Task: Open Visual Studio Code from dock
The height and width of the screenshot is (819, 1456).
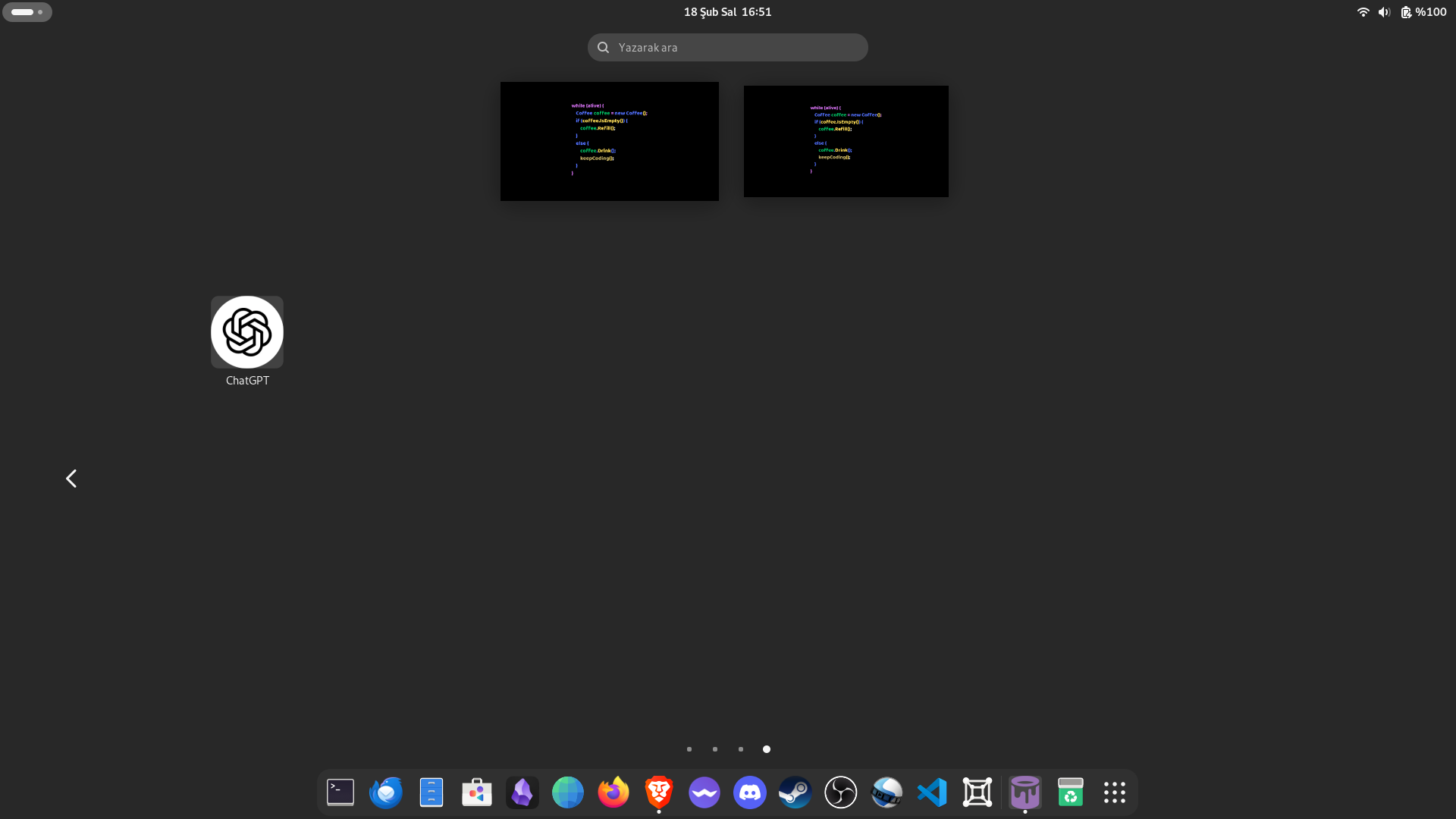Action: [x=932, y=792]
